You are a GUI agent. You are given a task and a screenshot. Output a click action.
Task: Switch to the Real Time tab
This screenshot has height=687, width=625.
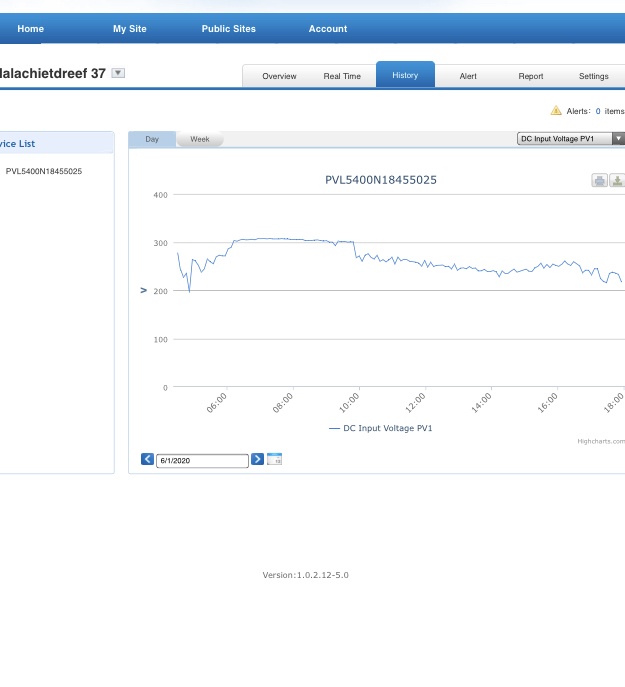coord(342,76)
